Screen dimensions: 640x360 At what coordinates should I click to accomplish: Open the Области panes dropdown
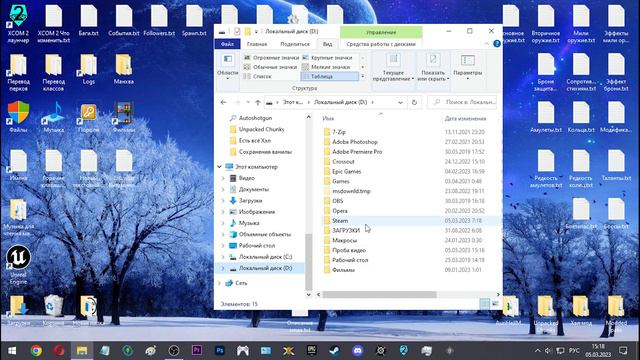[227, 67]
